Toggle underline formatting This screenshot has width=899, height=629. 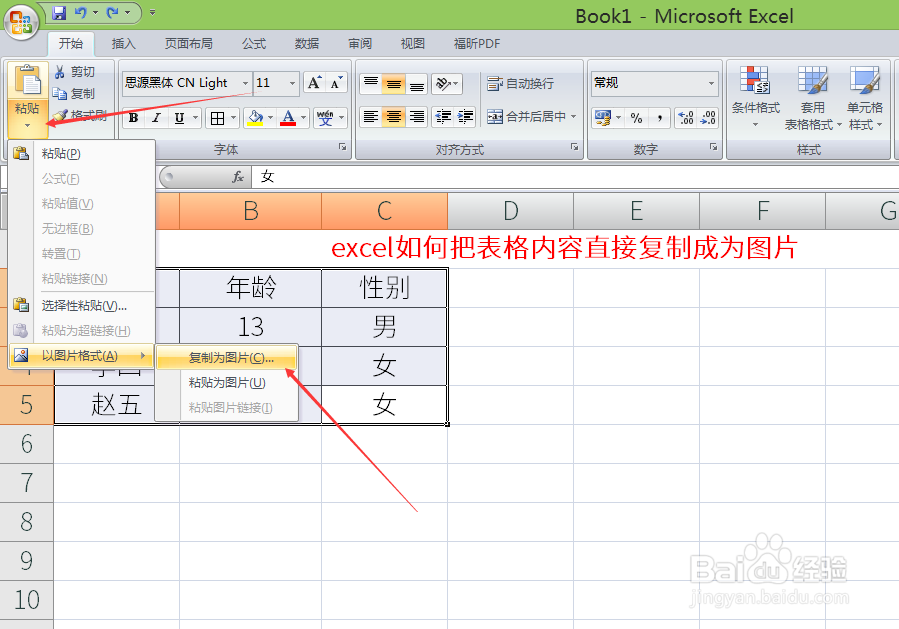[x=179, y=118]
